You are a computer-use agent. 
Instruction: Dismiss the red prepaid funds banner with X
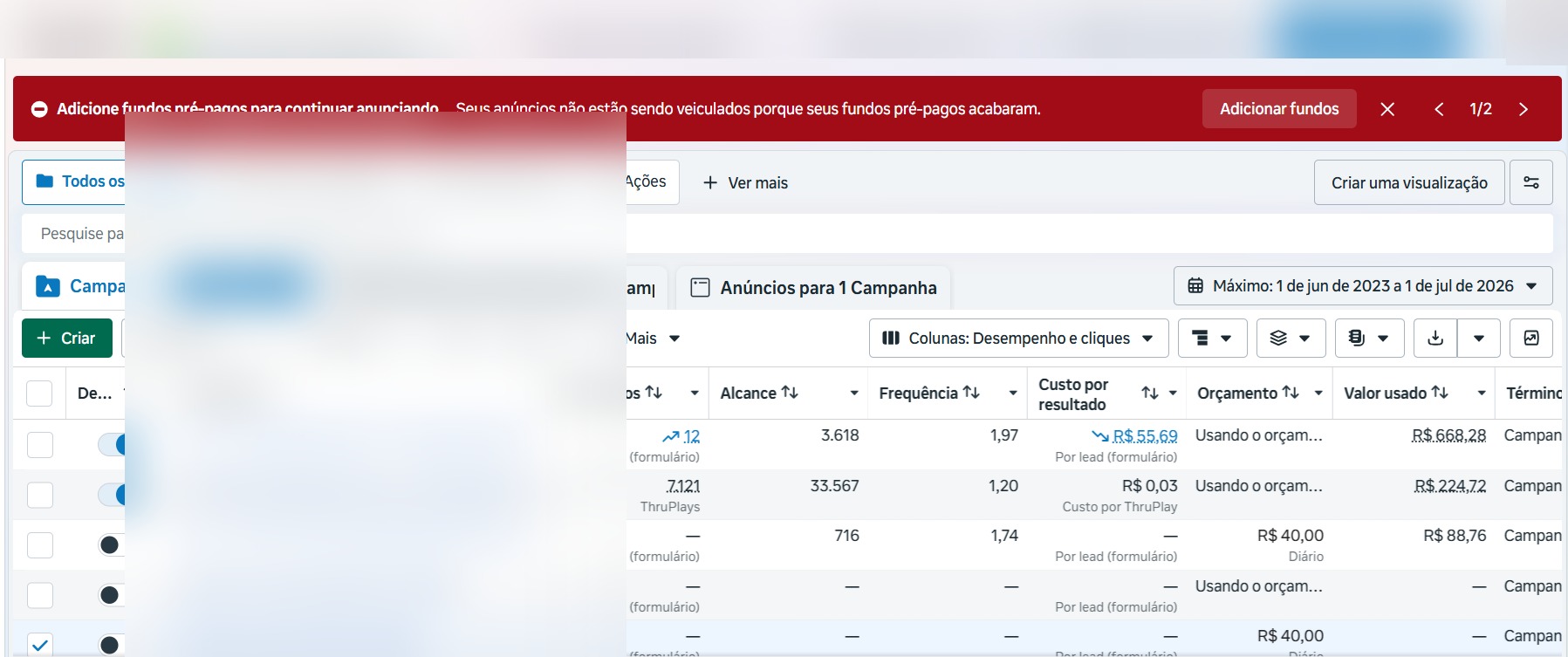click(1387, 109)
